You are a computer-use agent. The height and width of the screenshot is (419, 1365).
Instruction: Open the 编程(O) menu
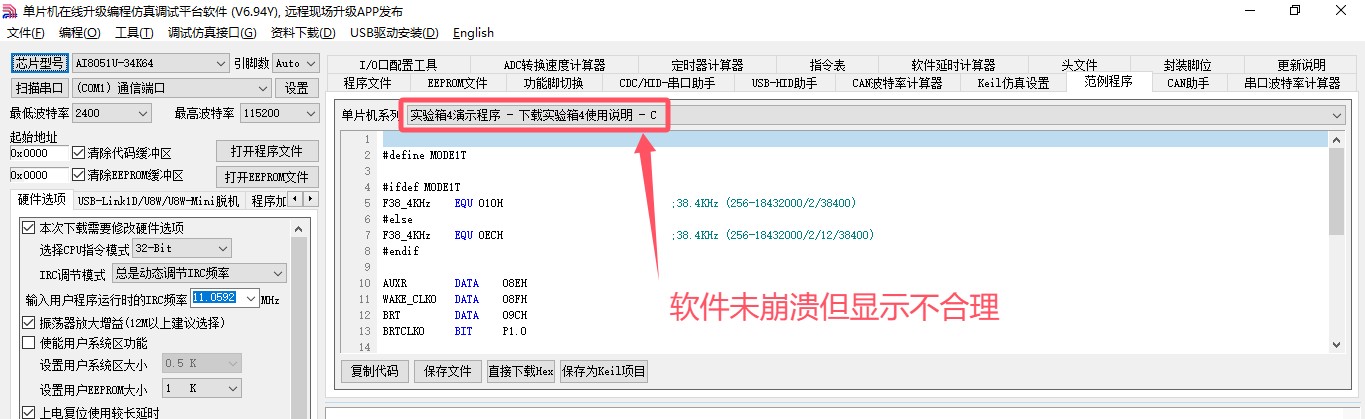80,32
